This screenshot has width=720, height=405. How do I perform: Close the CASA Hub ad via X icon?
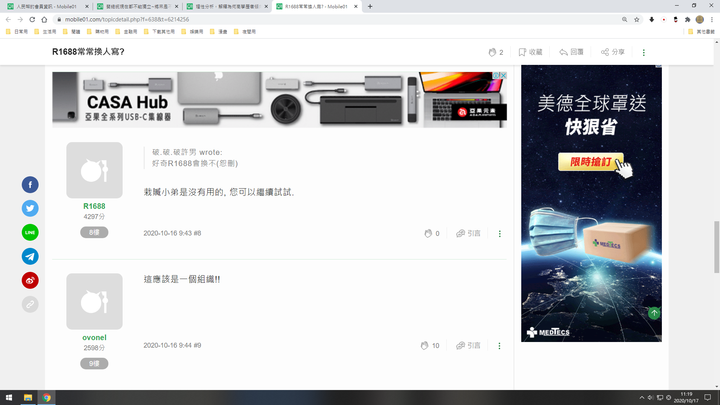[503, 75]
